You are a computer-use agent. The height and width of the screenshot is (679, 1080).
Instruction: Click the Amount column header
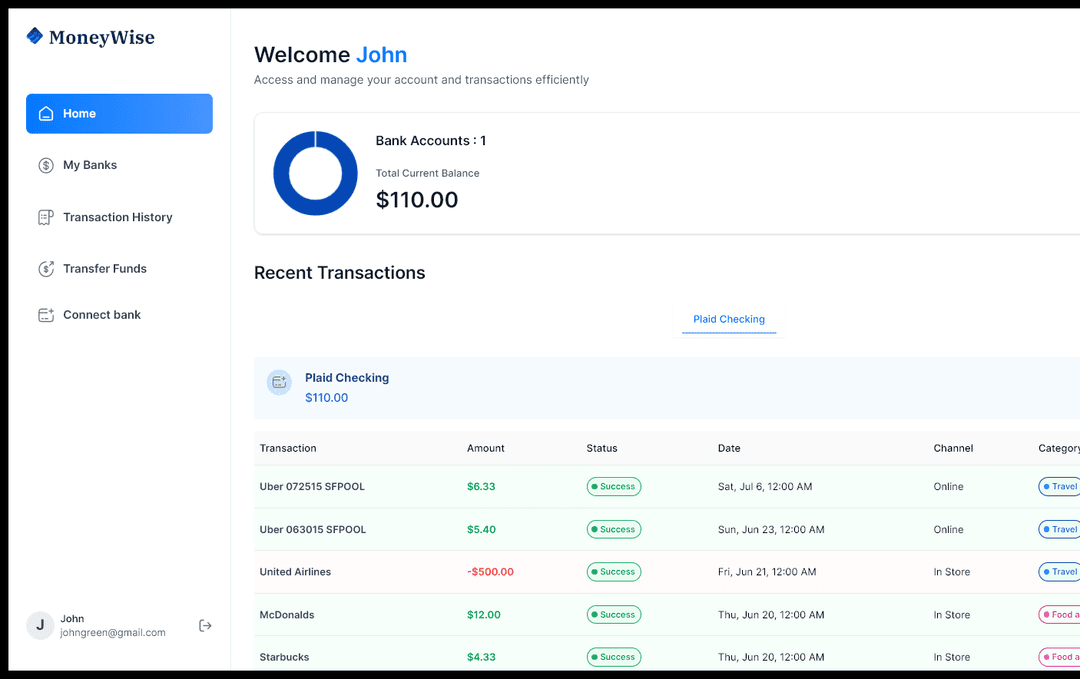[x=486, y=448]
